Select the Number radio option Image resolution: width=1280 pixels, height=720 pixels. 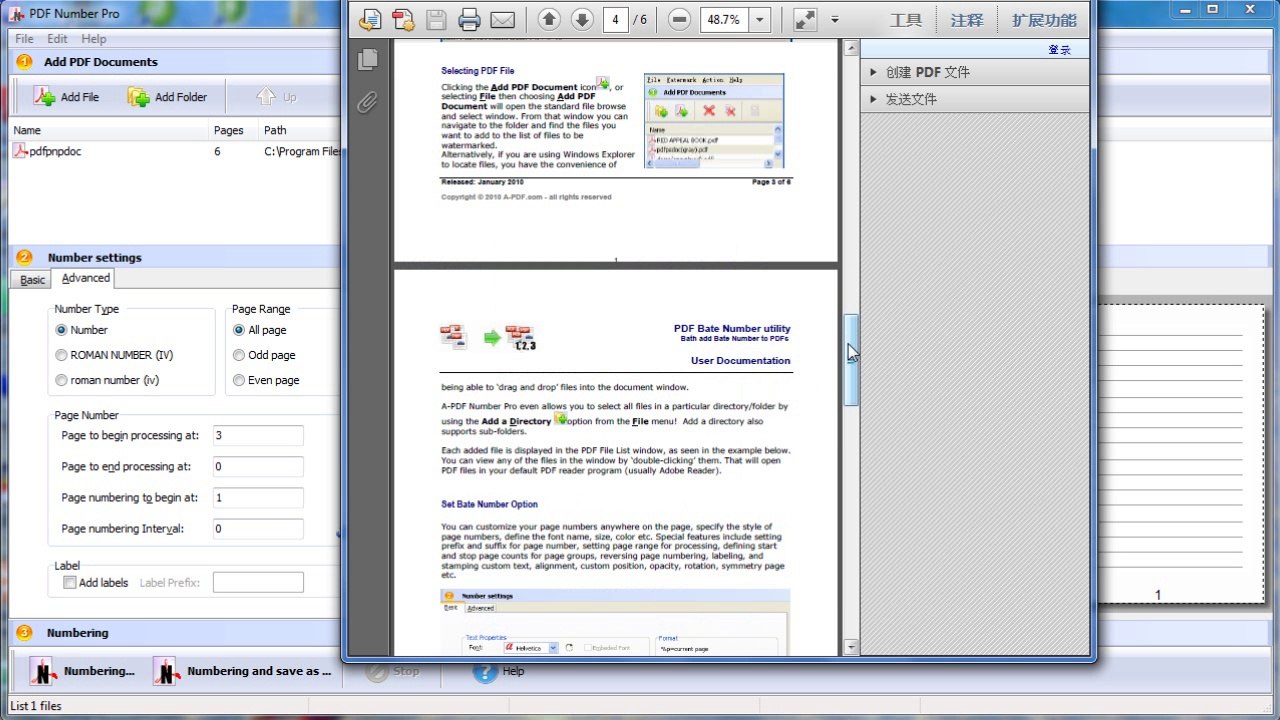click(x=62, y=330)
